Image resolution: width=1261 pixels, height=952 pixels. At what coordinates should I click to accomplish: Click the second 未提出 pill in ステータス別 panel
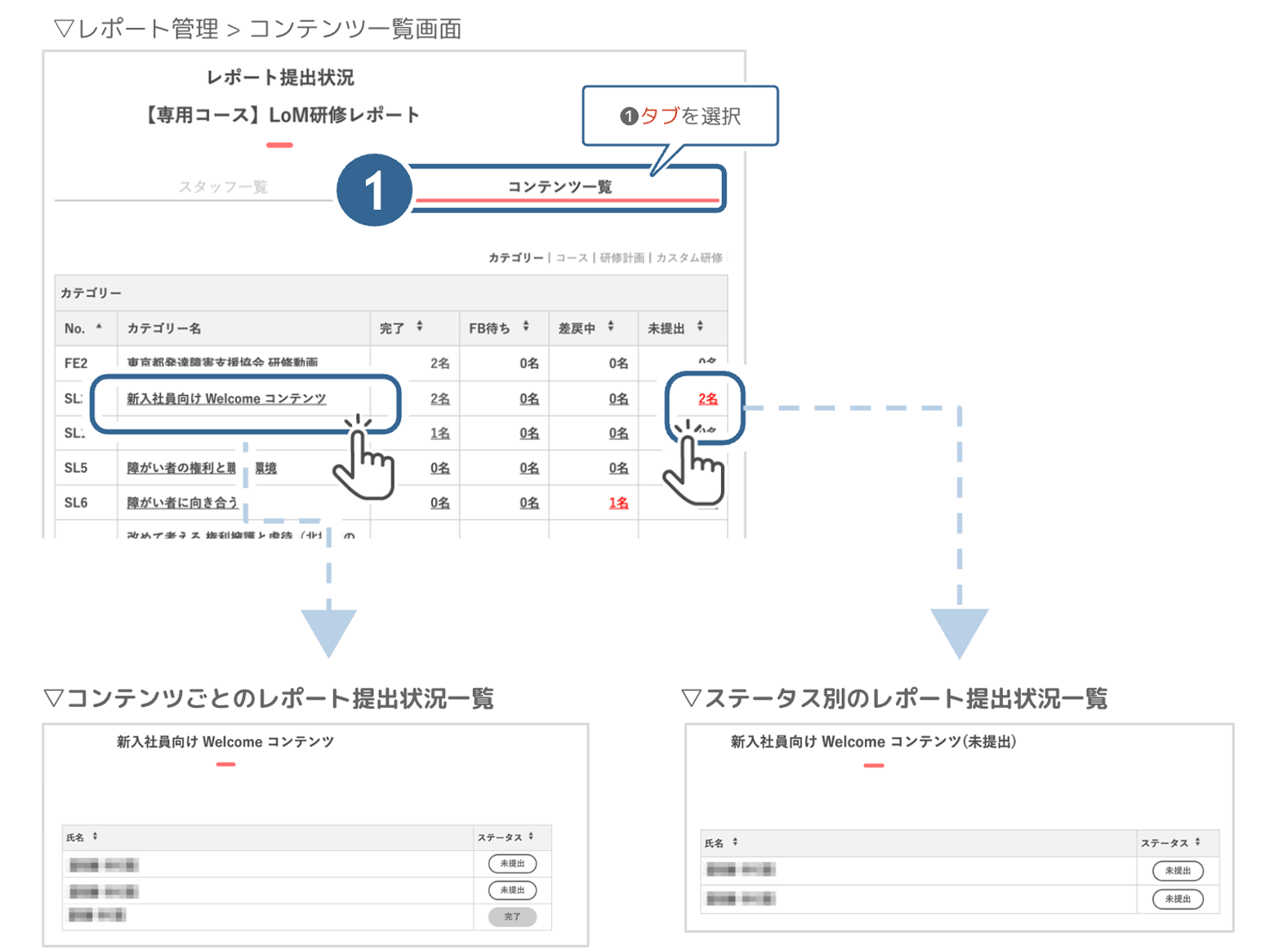click(1178, 899)
